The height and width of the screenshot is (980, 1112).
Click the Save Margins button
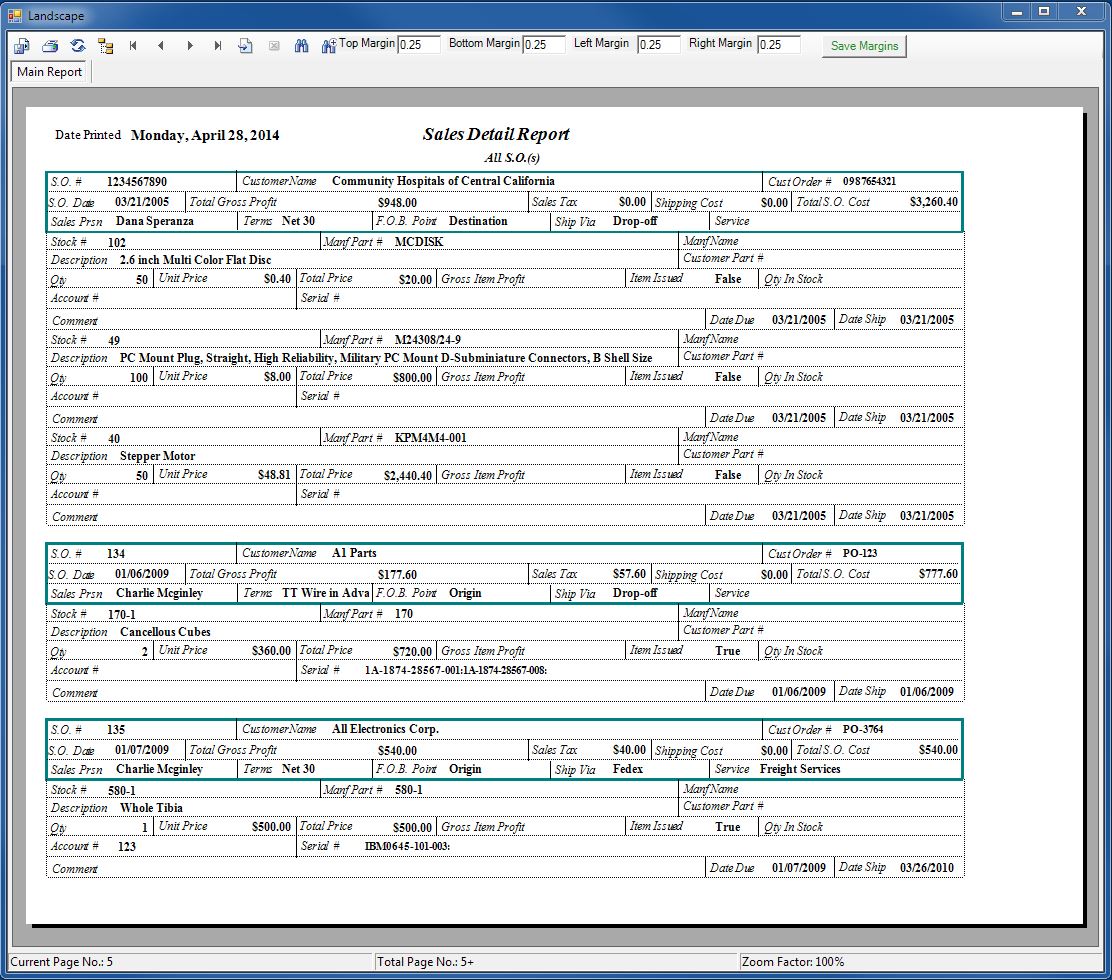[864, 46]
